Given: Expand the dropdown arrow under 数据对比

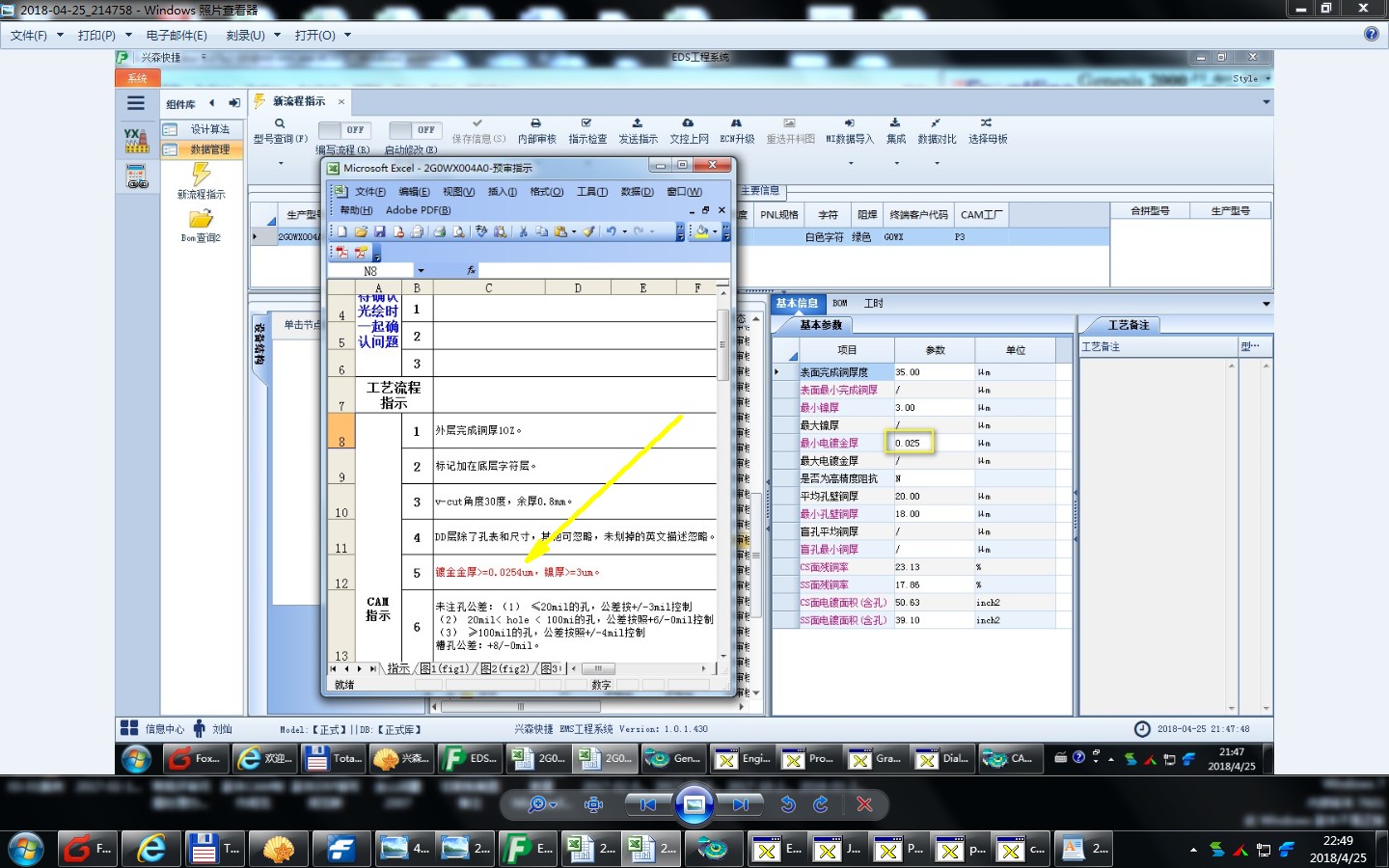Looking at the screenshot, I should (x=937, y=163).
